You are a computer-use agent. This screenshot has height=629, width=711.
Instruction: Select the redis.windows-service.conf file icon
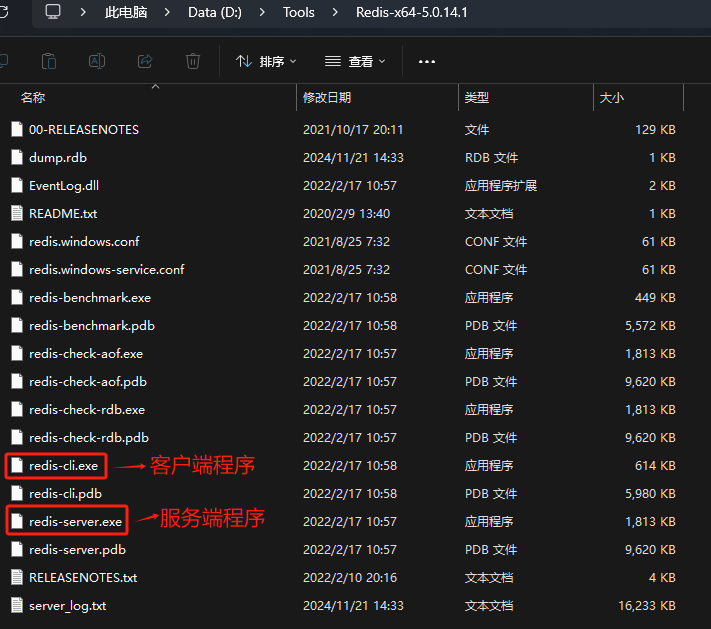point(17,269)
